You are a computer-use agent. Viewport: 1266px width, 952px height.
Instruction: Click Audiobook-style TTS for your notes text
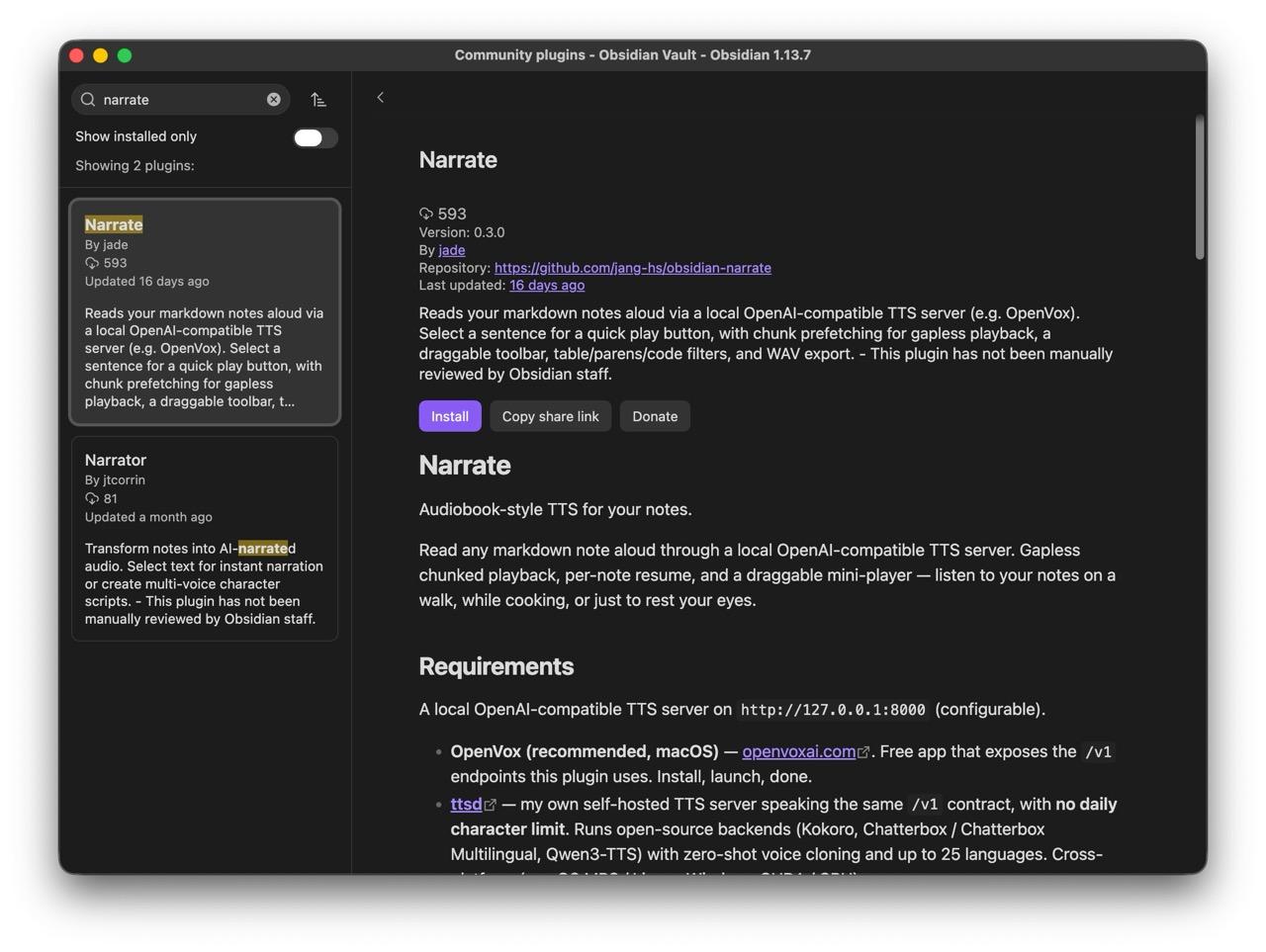556,509
